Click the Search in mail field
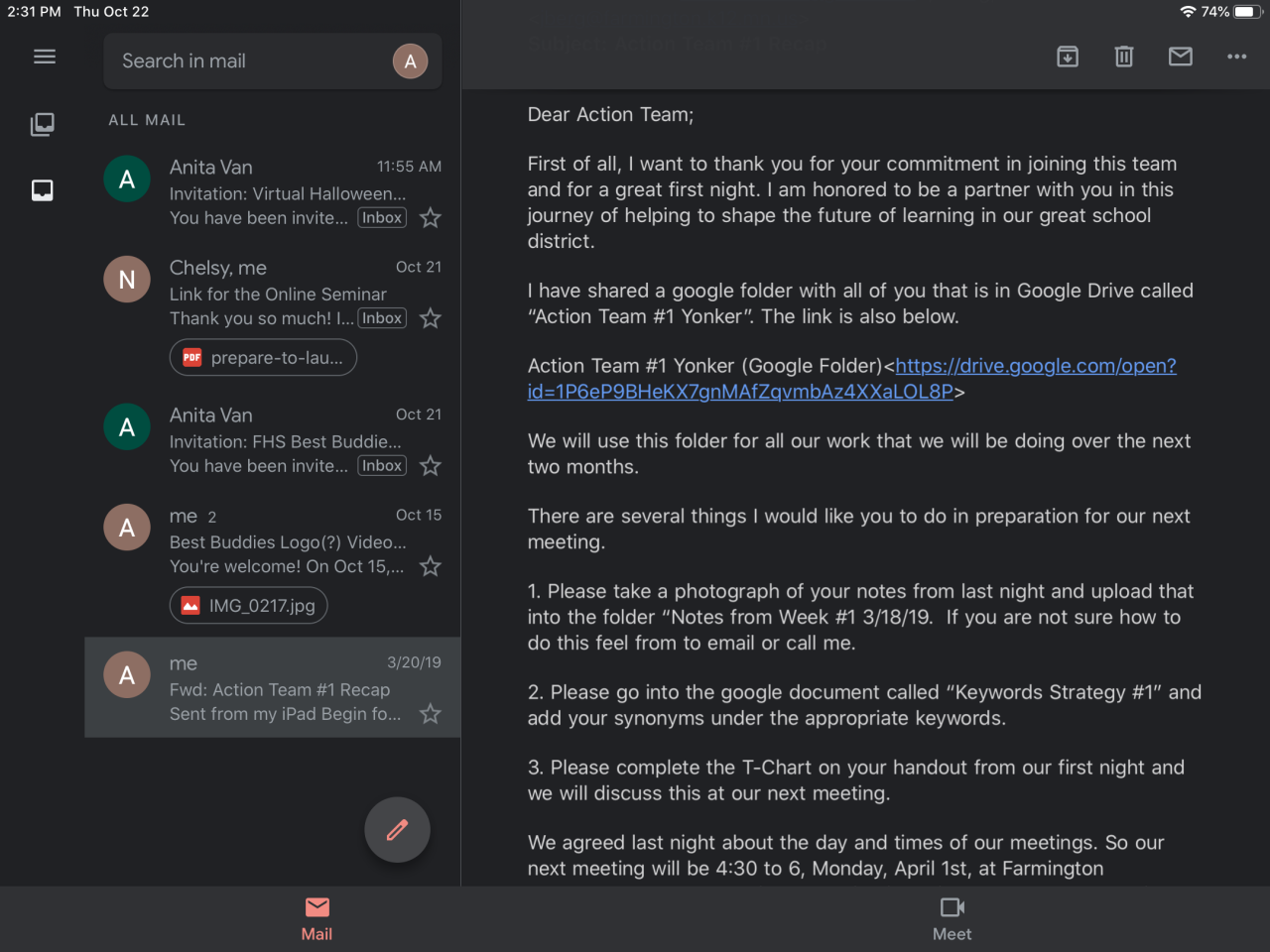Image resolution: width=1270 pixels, height=952 pixels. point(248,61)
